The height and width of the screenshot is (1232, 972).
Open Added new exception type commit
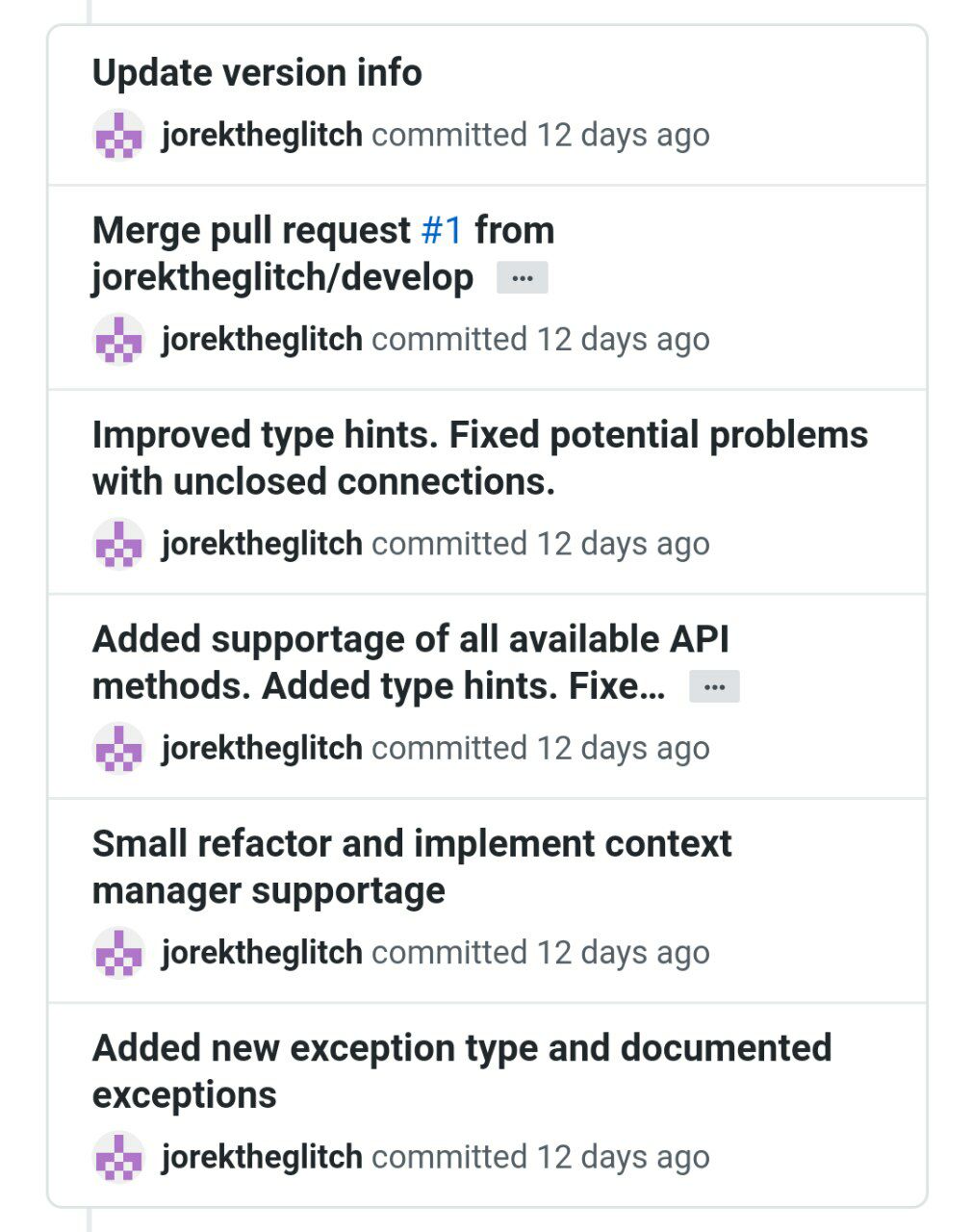461,1048
